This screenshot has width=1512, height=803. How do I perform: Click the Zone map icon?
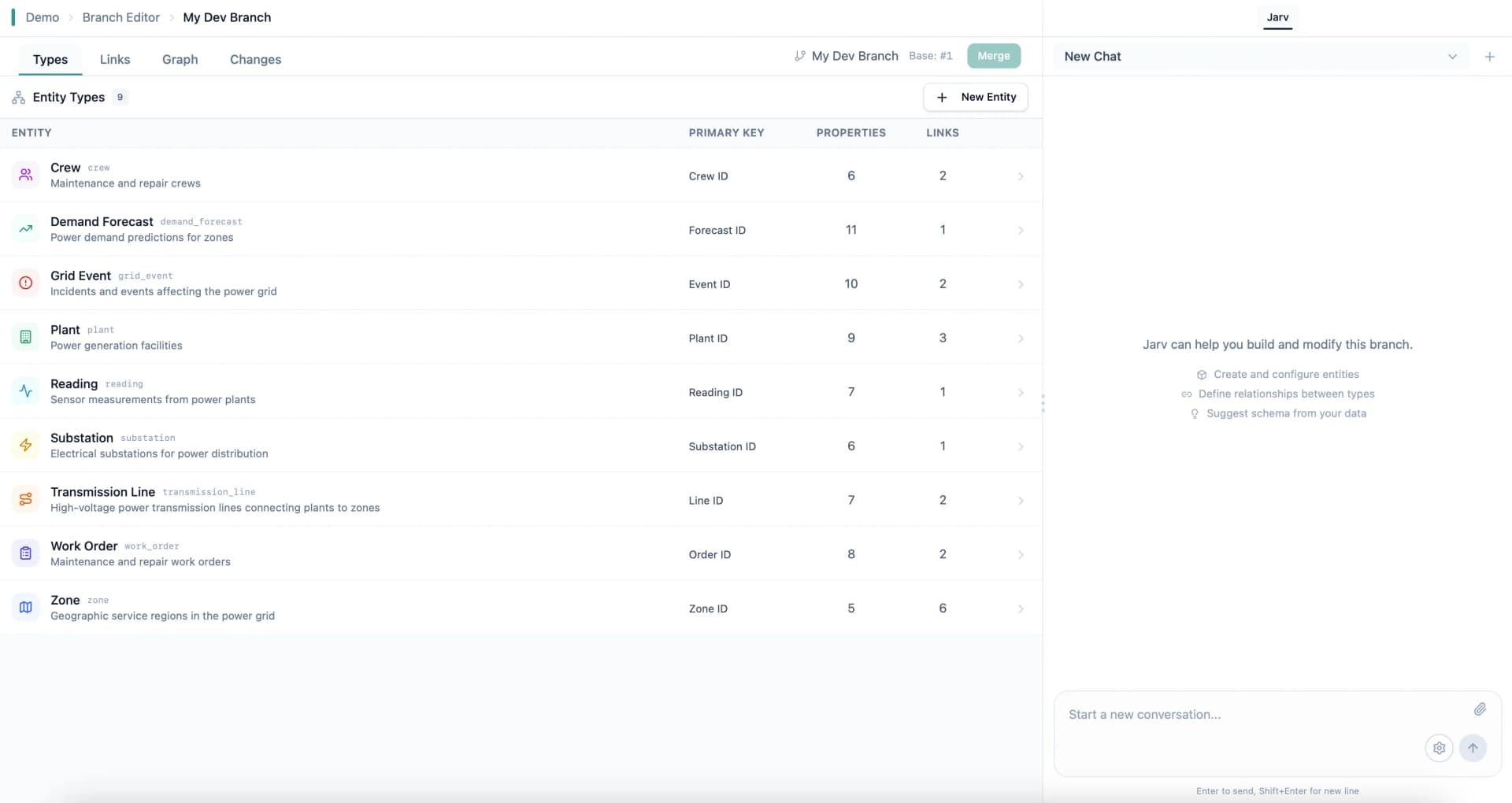pyautogui.click(x=26, y=607)
